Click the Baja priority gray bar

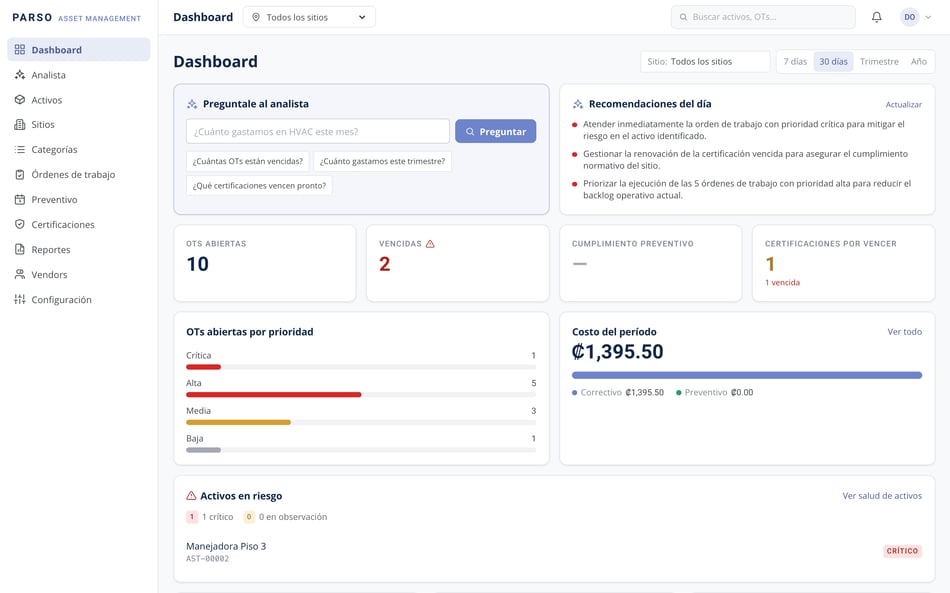click(204, 450)
